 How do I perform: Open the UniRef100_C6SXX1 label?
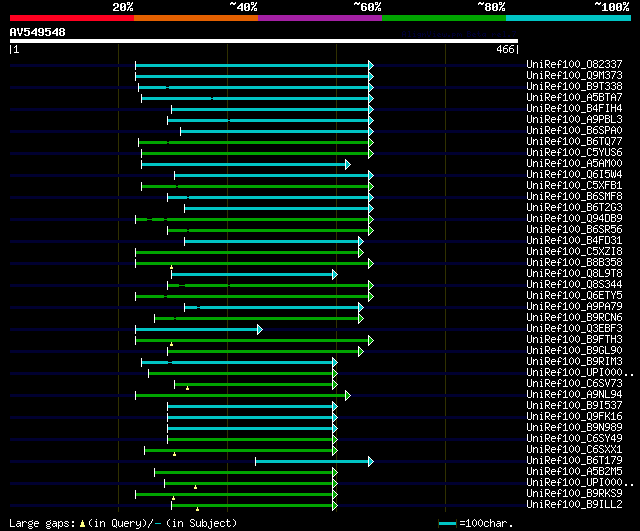click(x=574, y=450)
